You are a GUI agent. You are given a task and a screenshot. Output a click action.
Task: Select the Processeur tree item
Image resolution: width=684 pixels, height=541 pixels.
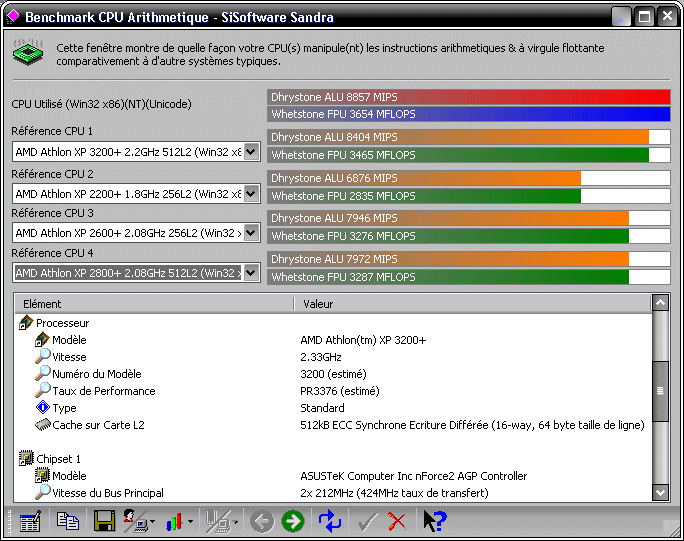62,323
